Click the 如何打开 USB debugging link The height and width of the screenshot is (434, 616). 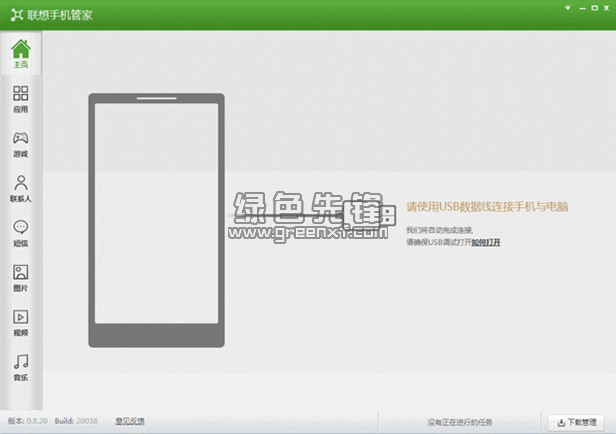click(x=486, y=242)
